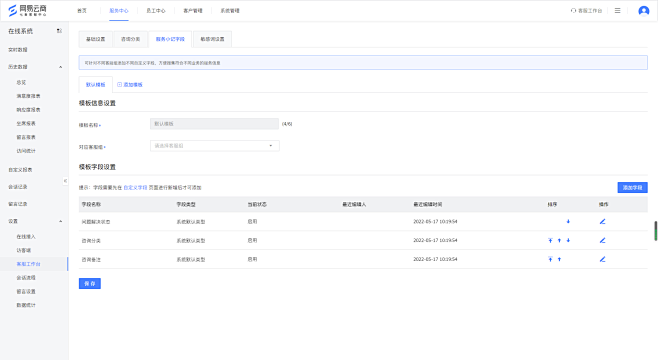Move the 咨询分类 row up one
The width and height of the screenshot is (658, 360).
[x=559, y=240]
